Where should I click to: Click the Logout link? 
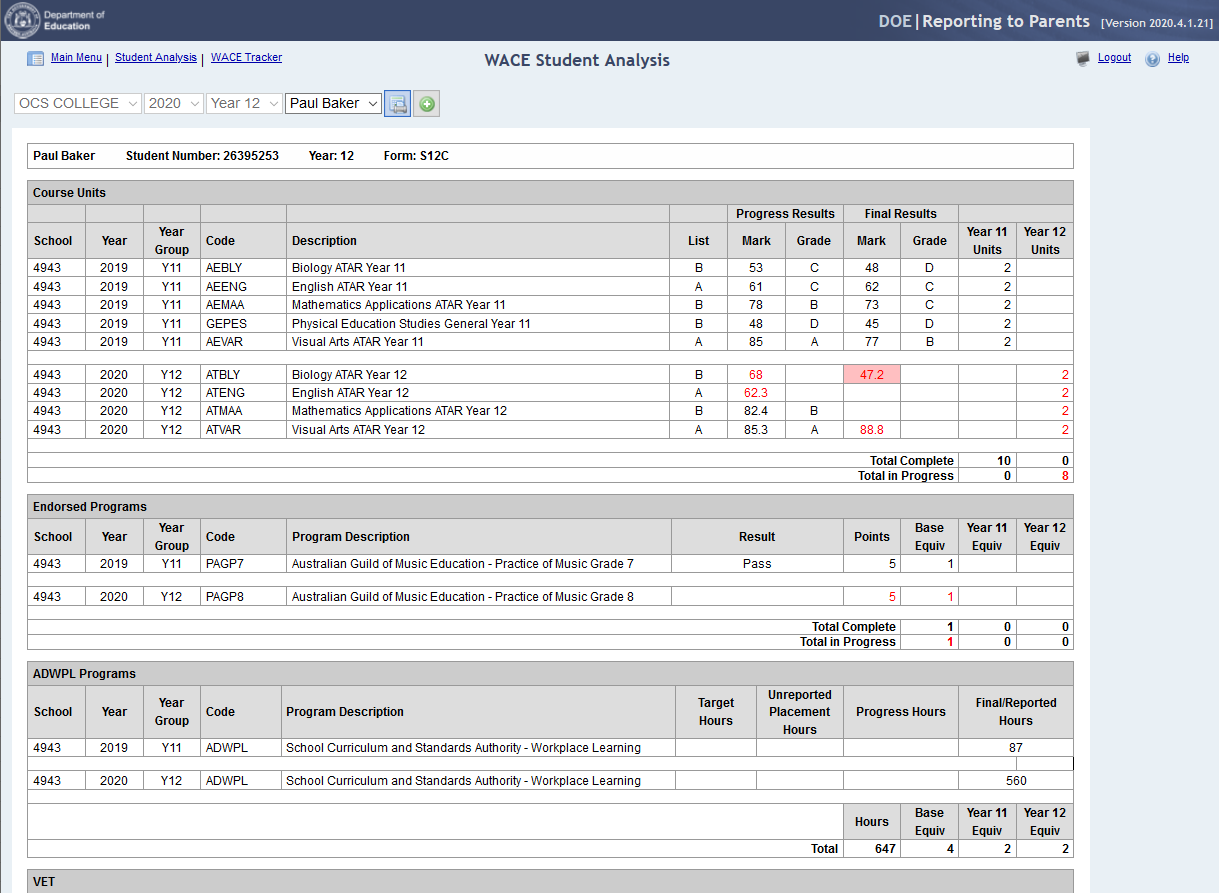click(x=1114, y=58)
